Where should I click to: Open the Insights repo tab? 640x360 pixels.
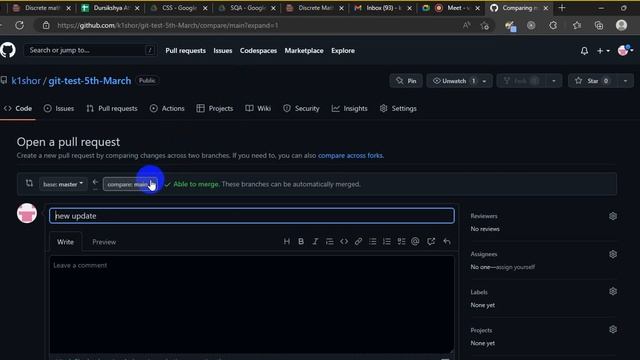(349, 109)
